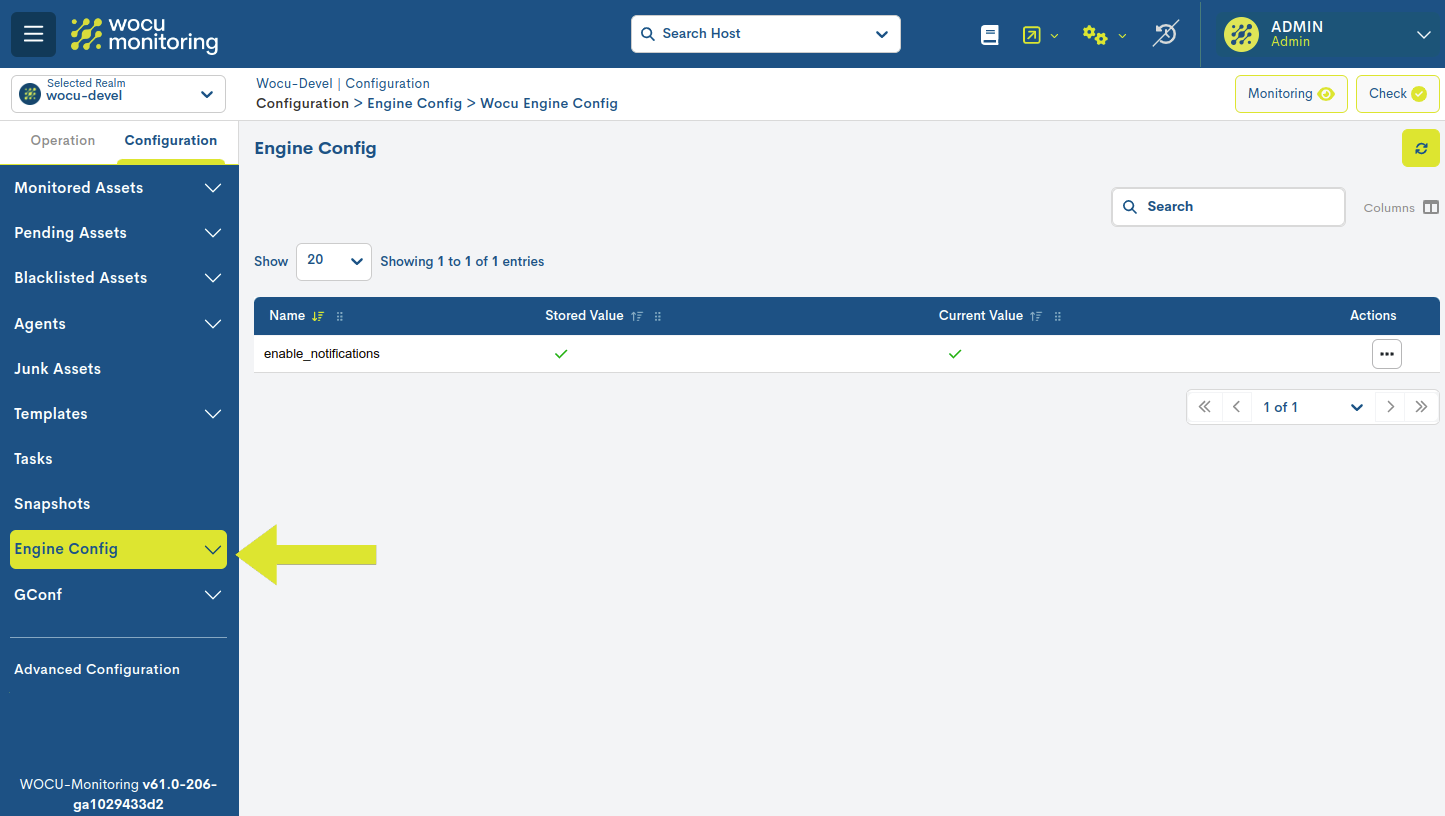Grab the Name column drag handle
Screen dimensions: 1445x816
pos(340,316)
